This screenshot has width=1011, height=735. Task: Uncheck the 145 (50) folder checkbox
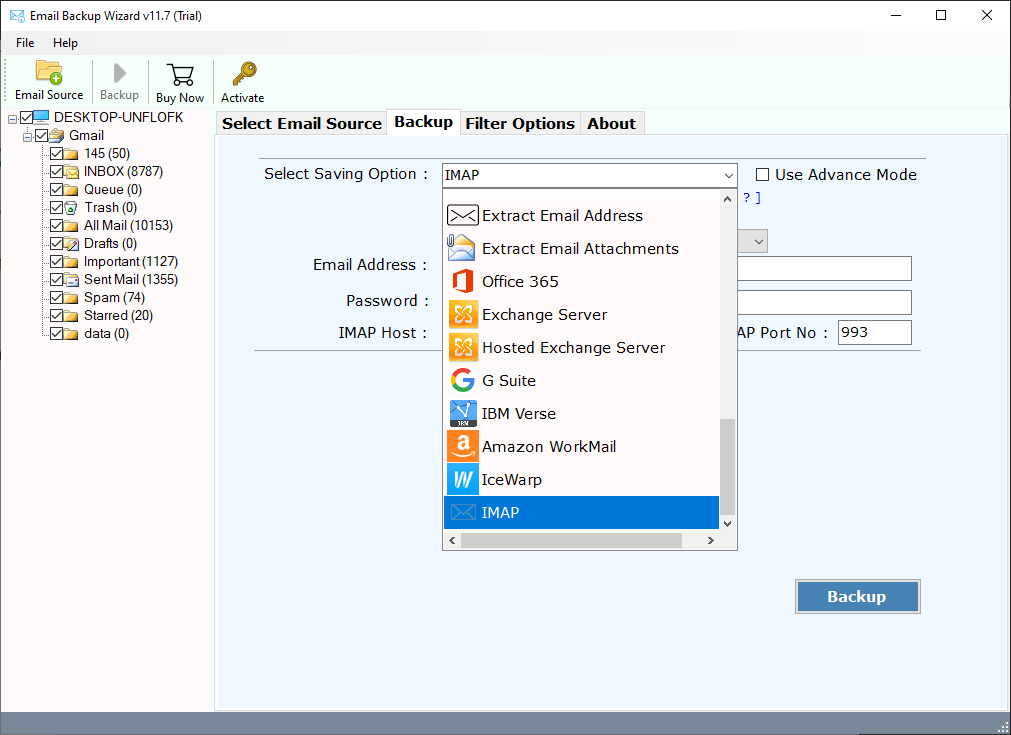pyautogui.click(x=57, y=153)
